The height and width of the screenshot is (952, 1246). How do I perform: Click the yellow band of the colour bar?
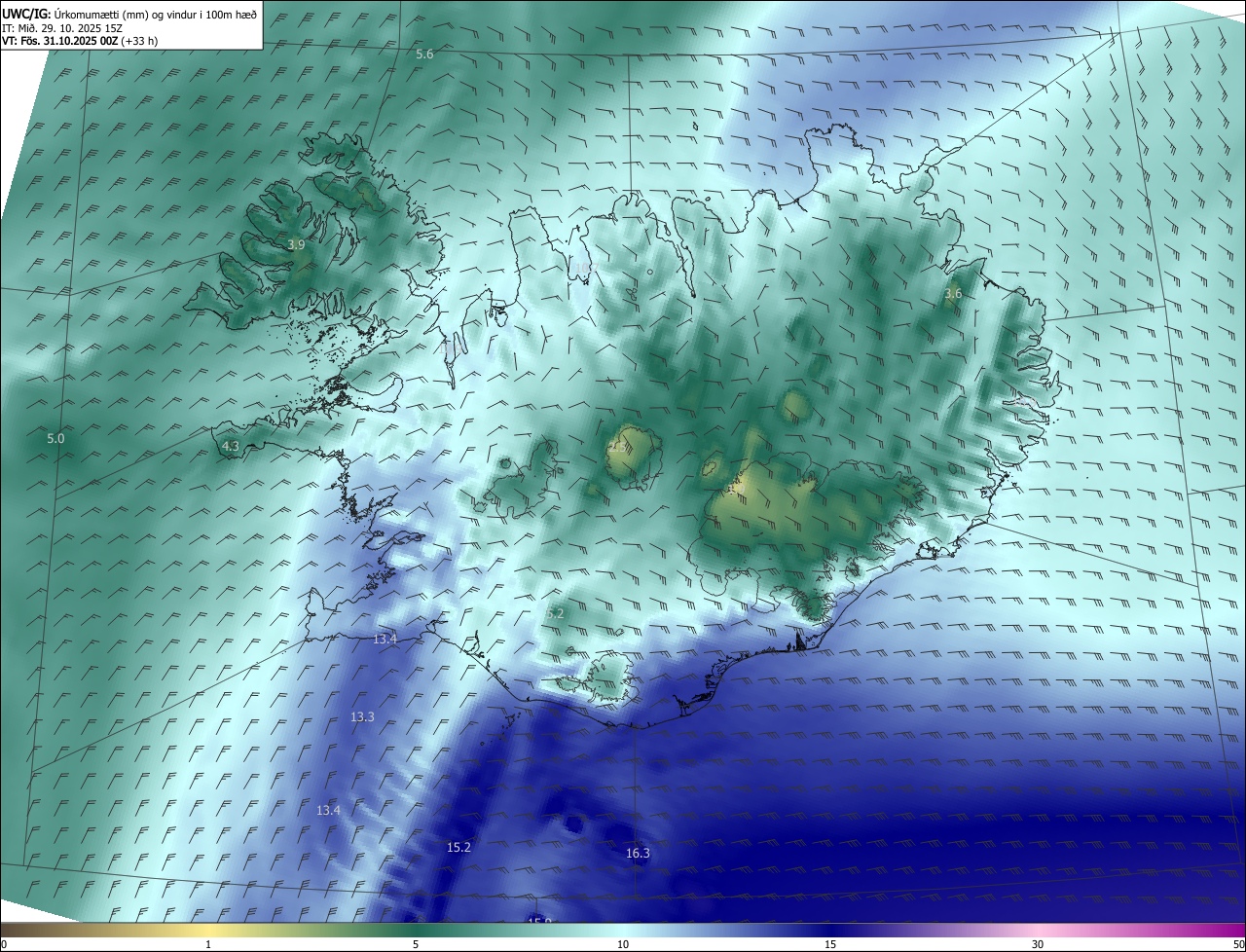208,930
